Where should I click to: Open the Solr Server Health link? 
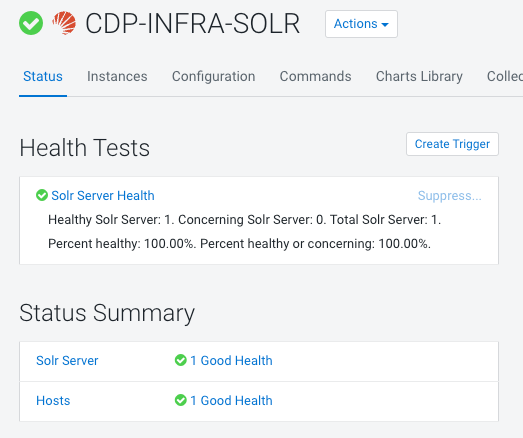(103, 195)
